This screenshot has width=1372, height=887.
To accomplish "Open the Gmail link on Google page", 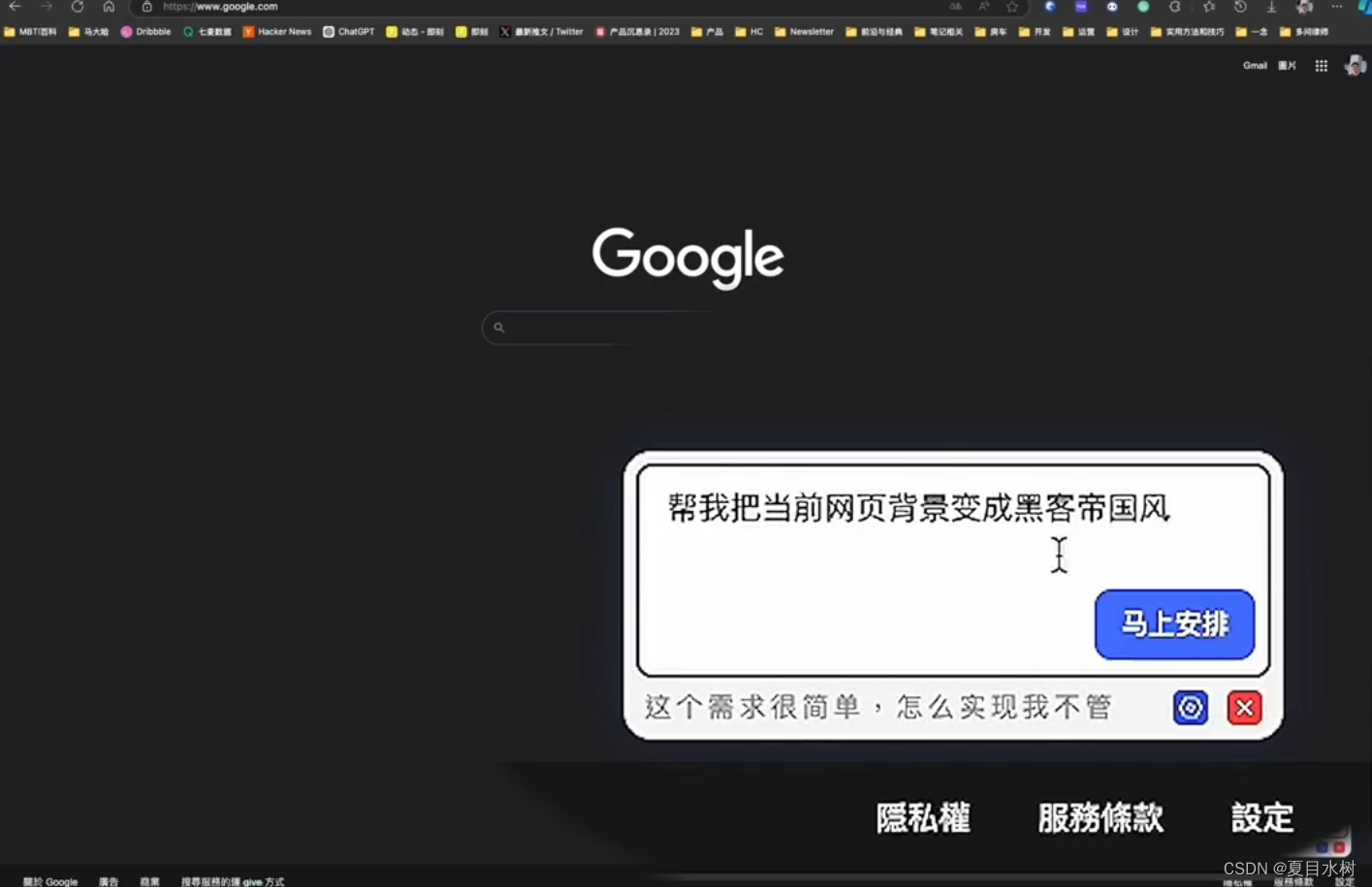I will pyautogui.click(x=1255, y=66).
